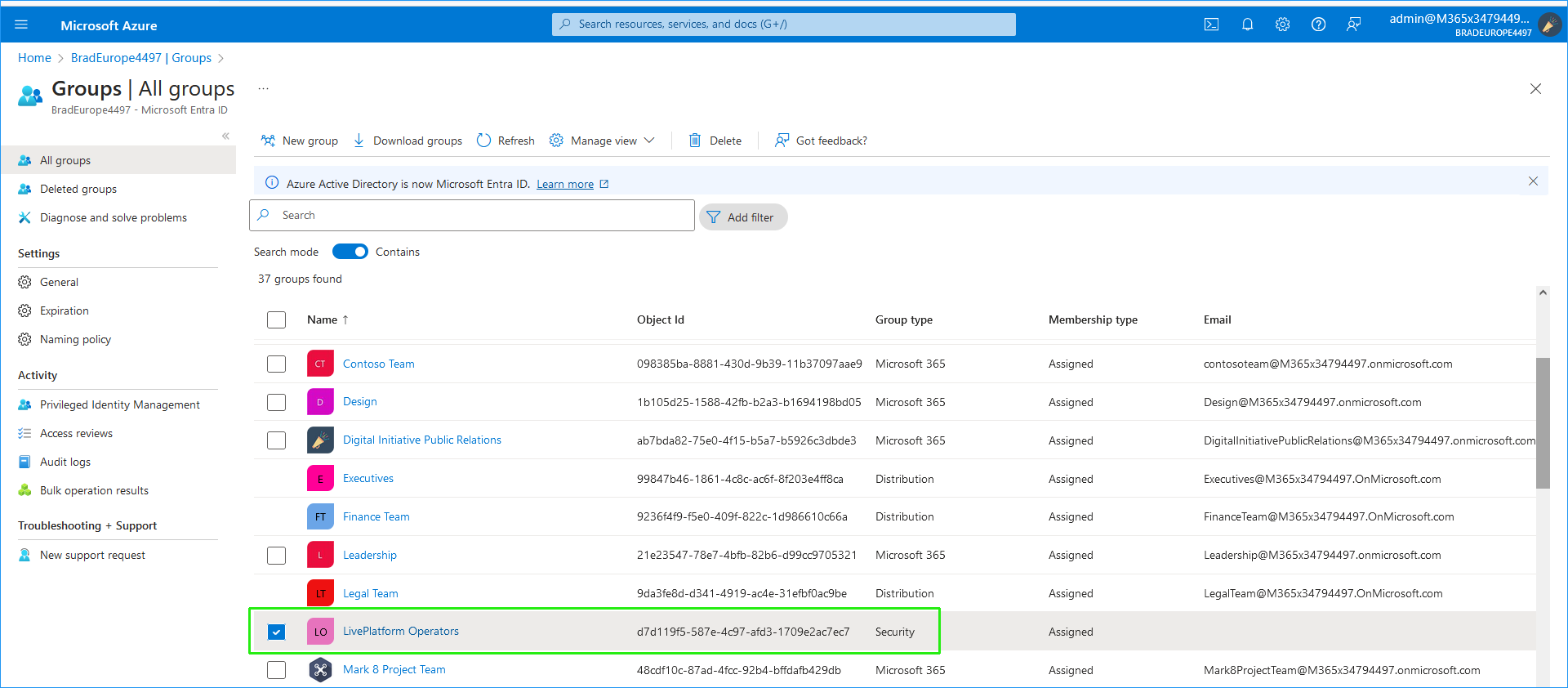Screen dimensions: 1568x688
Task: Open the All groups menu item
Action: pos(118,160)
